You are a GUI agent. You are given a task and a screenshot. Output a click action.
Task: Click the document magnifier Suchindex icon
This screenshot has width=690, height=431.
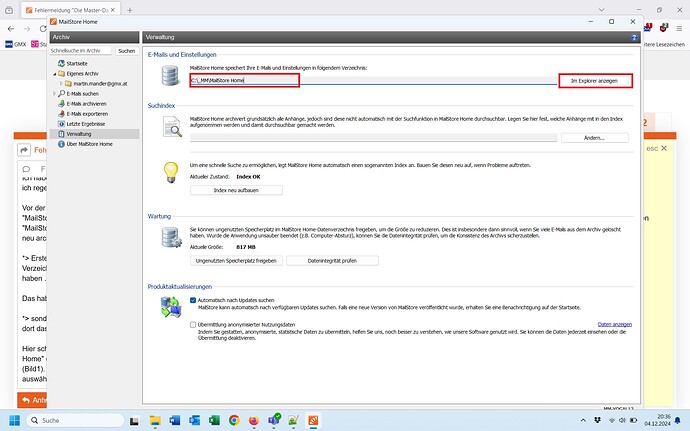coord(172,127)
